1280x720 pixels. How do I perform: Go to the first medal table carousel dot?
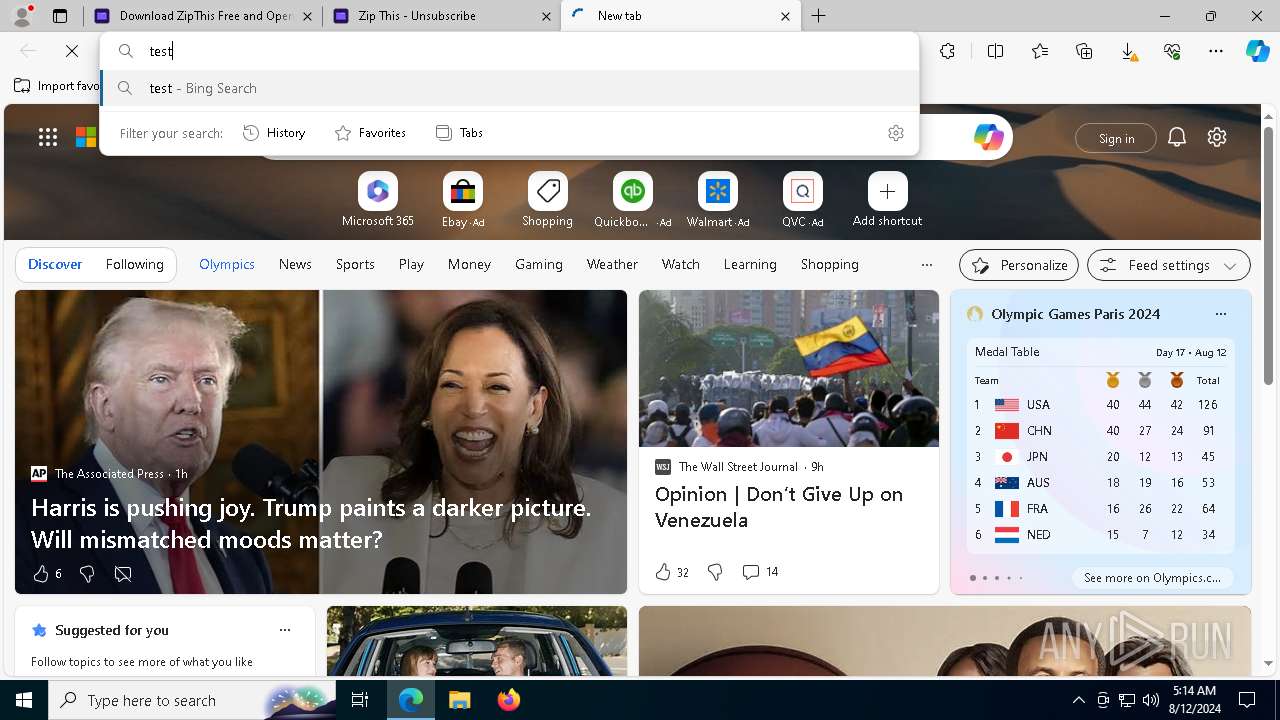pyautogui.click(x=973, y=578)
